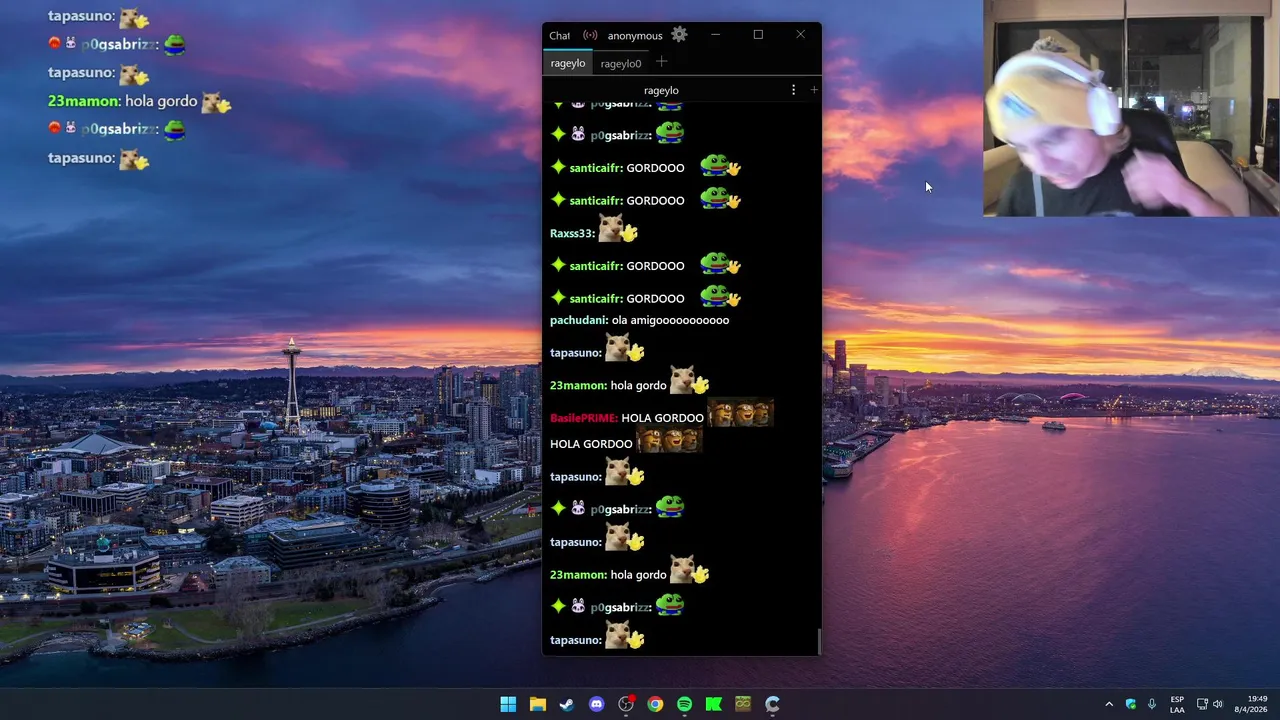Switch to the rageylo0 tab
The width and height of the screenshot is (1280, 720).
[621, 63]
